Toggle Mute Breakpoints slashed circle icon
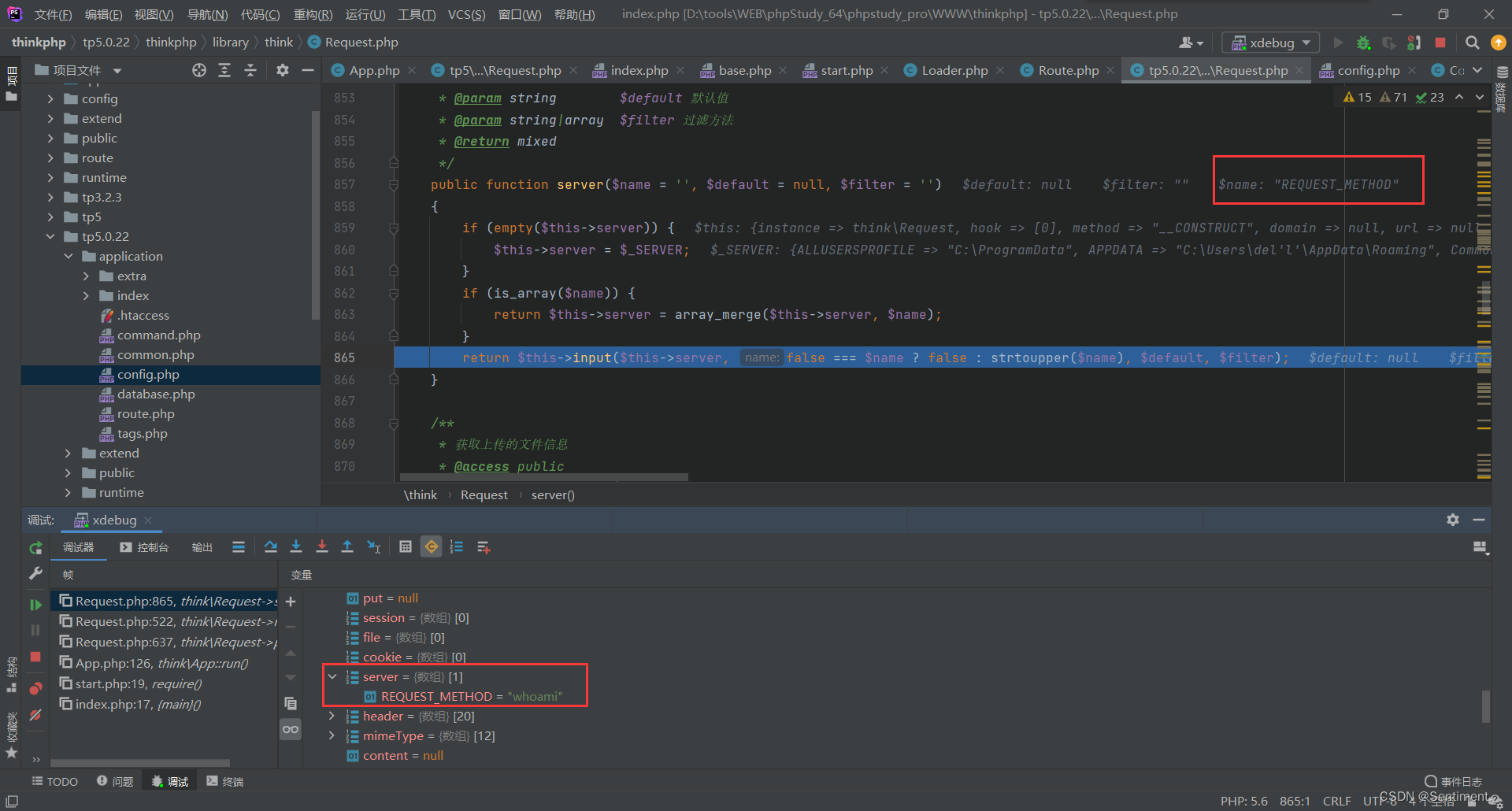The height and width of the screenshot is (811, 1512). [35, 715]
